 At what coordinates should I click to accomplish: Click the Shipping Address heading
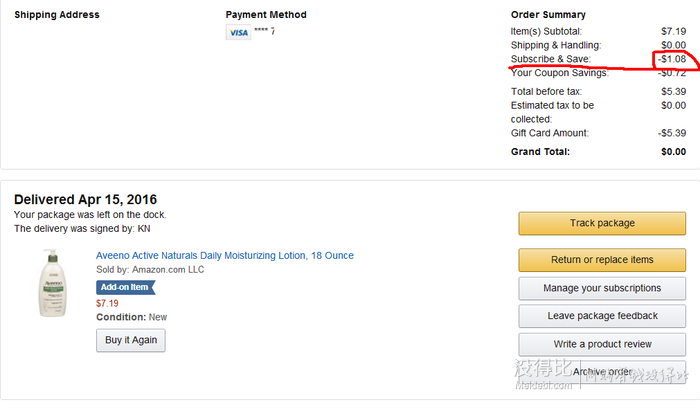[x=57, y=15]
